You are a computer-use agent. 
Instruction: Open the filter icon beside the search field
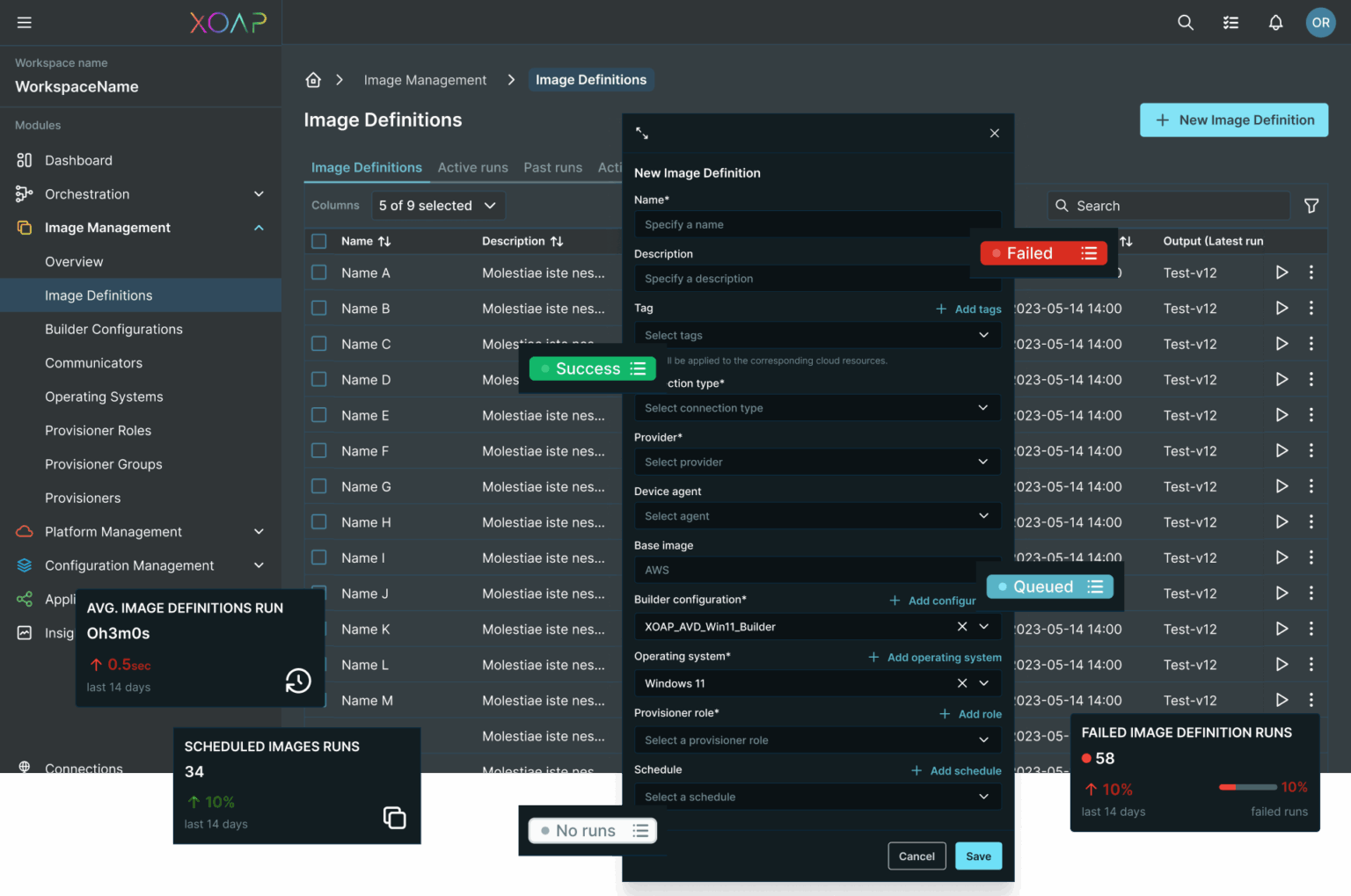[1311, 205]
